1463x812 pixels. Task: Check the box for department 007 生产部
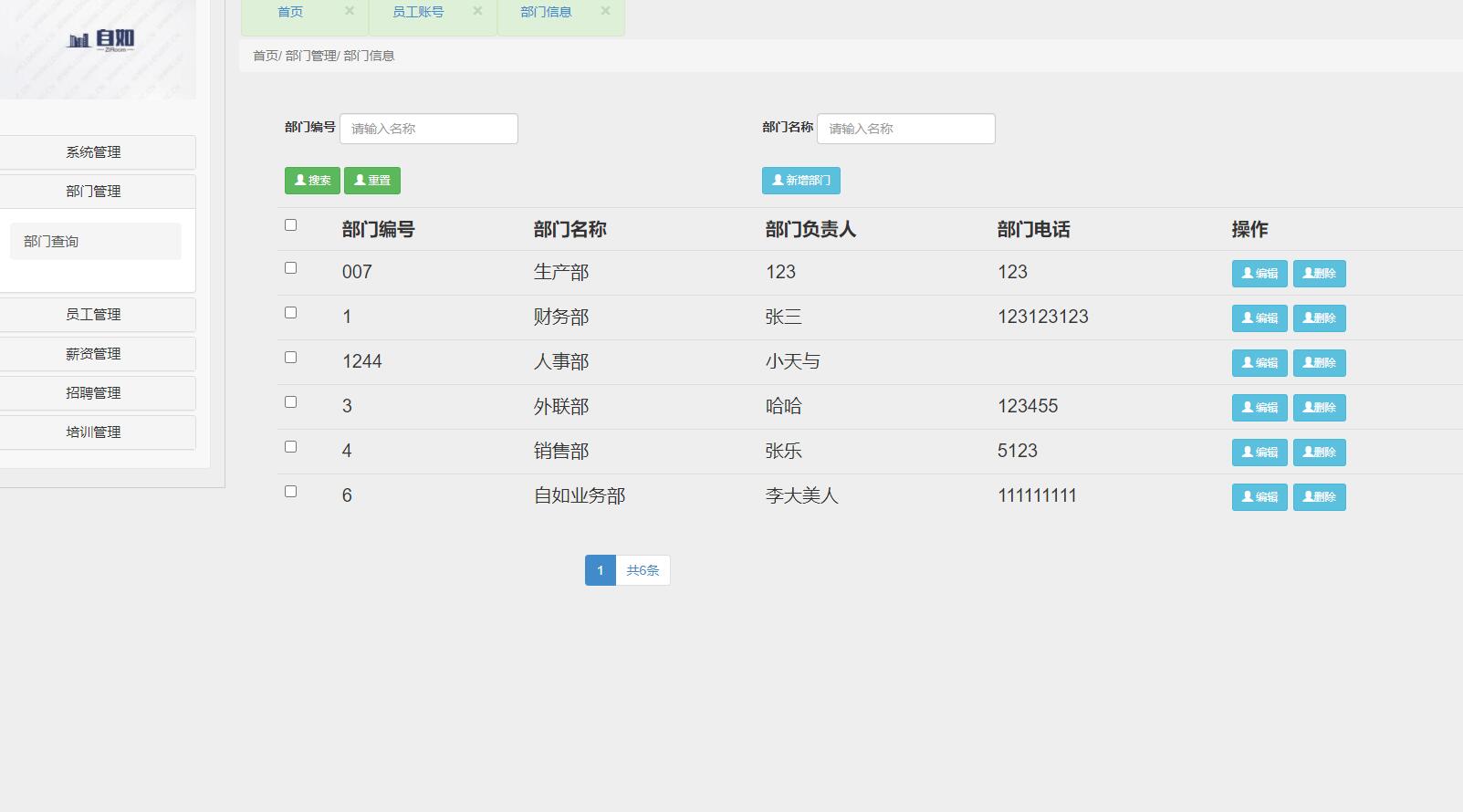[x=290, y=267]
